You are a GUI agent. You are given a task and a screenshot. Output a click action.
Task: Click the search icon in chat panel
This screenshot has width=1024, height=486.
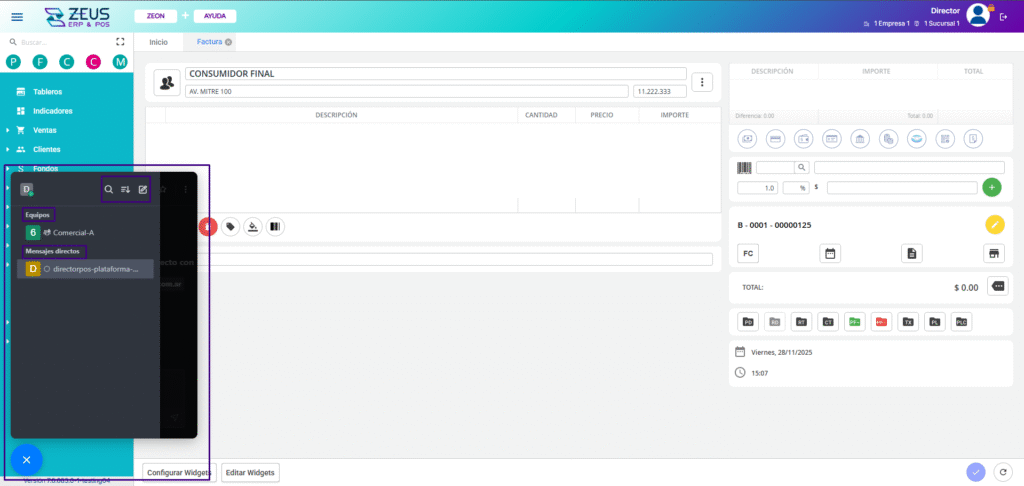(x=109, y=189)
